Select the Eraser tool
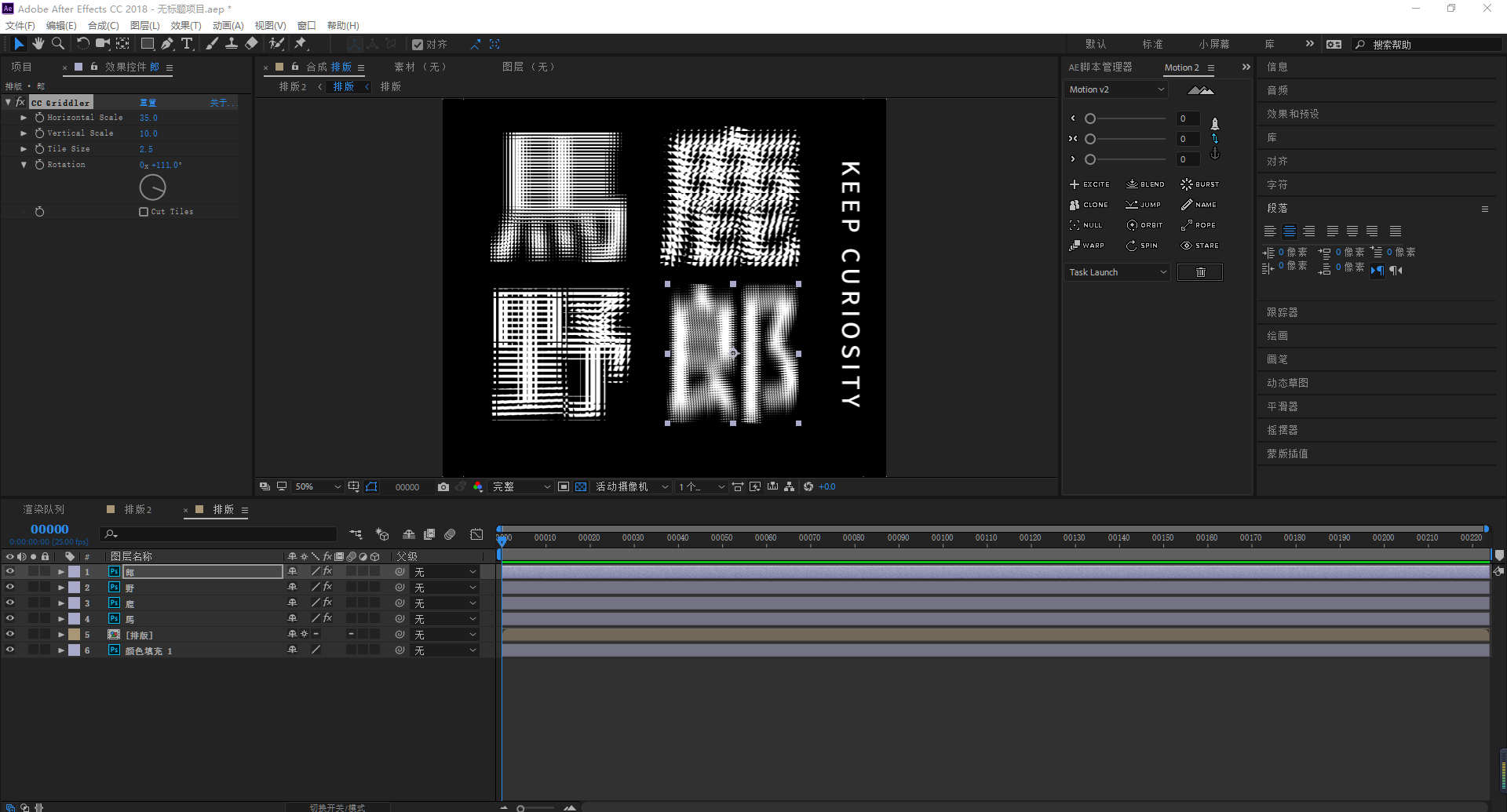 point(251,44)
